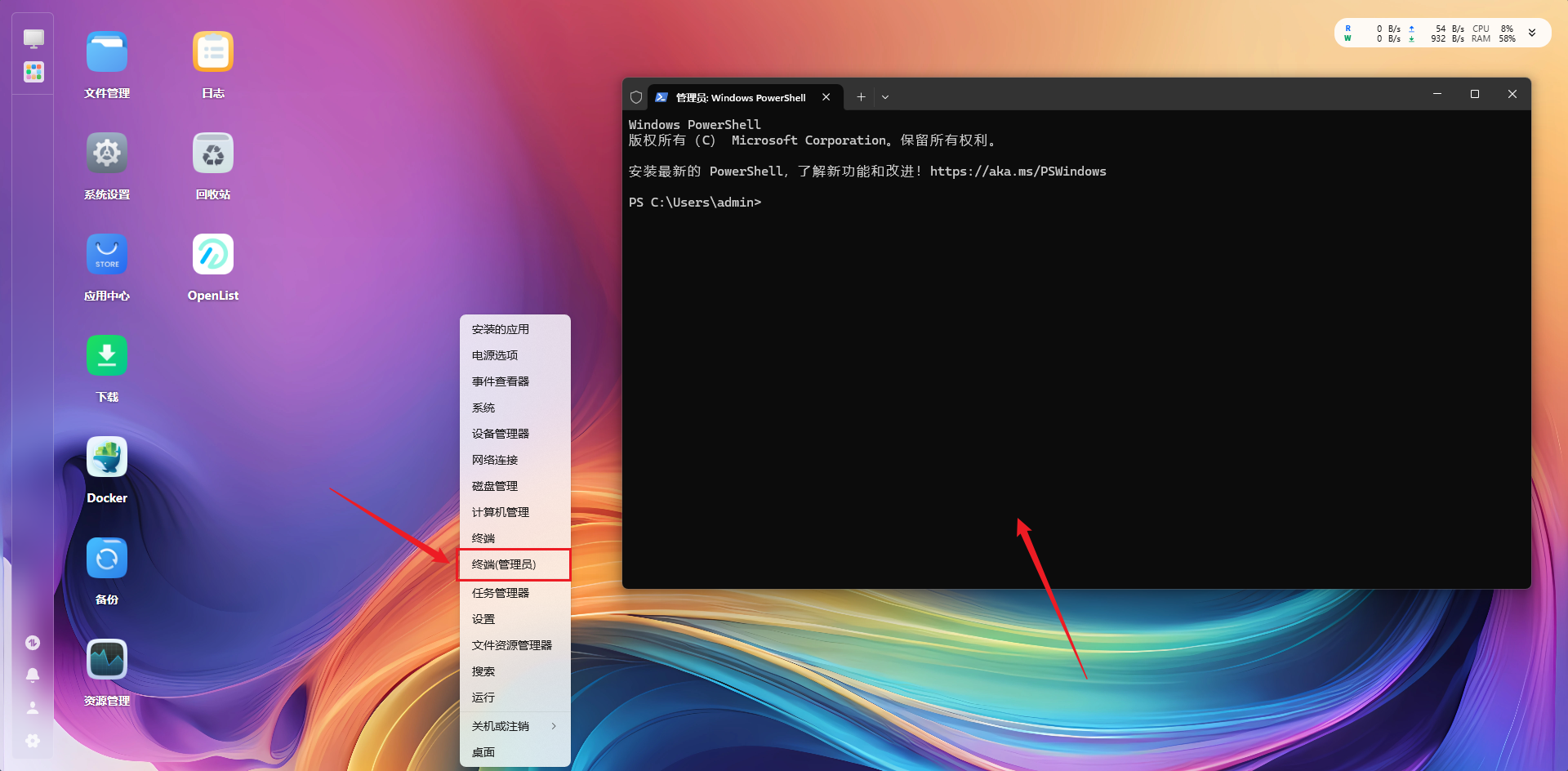Add a new tab in the terminal window

861,97
